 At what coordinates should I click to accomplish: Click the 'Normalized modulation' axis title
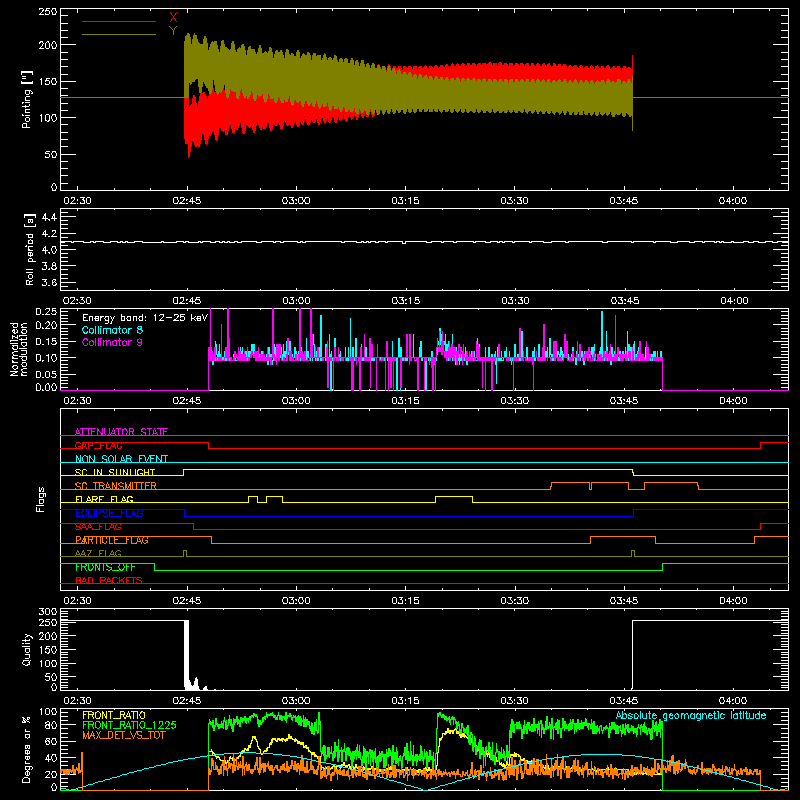(19, 349)
